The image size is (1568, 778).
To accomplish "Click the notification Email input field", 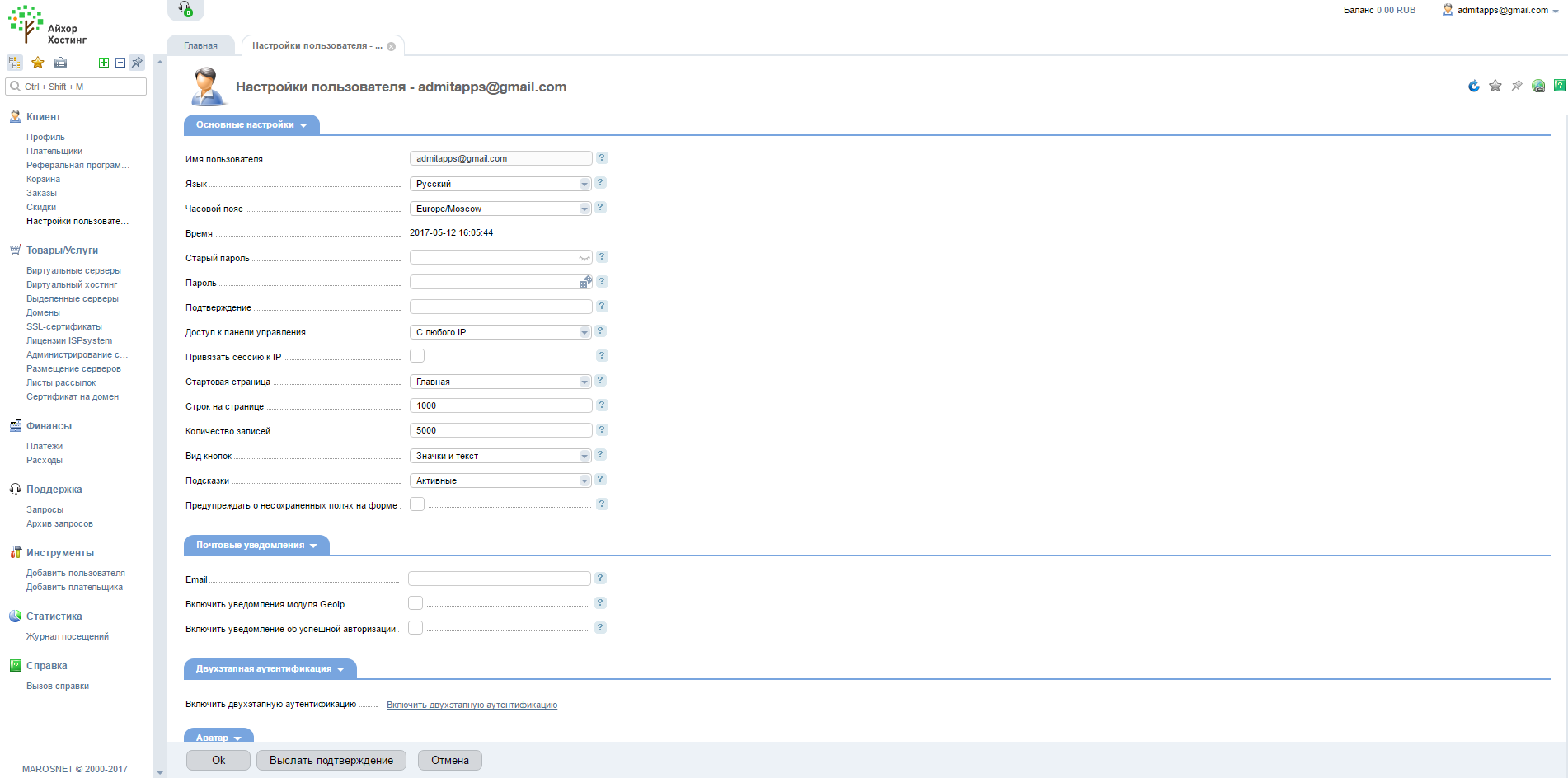I will tap(499, 579).
